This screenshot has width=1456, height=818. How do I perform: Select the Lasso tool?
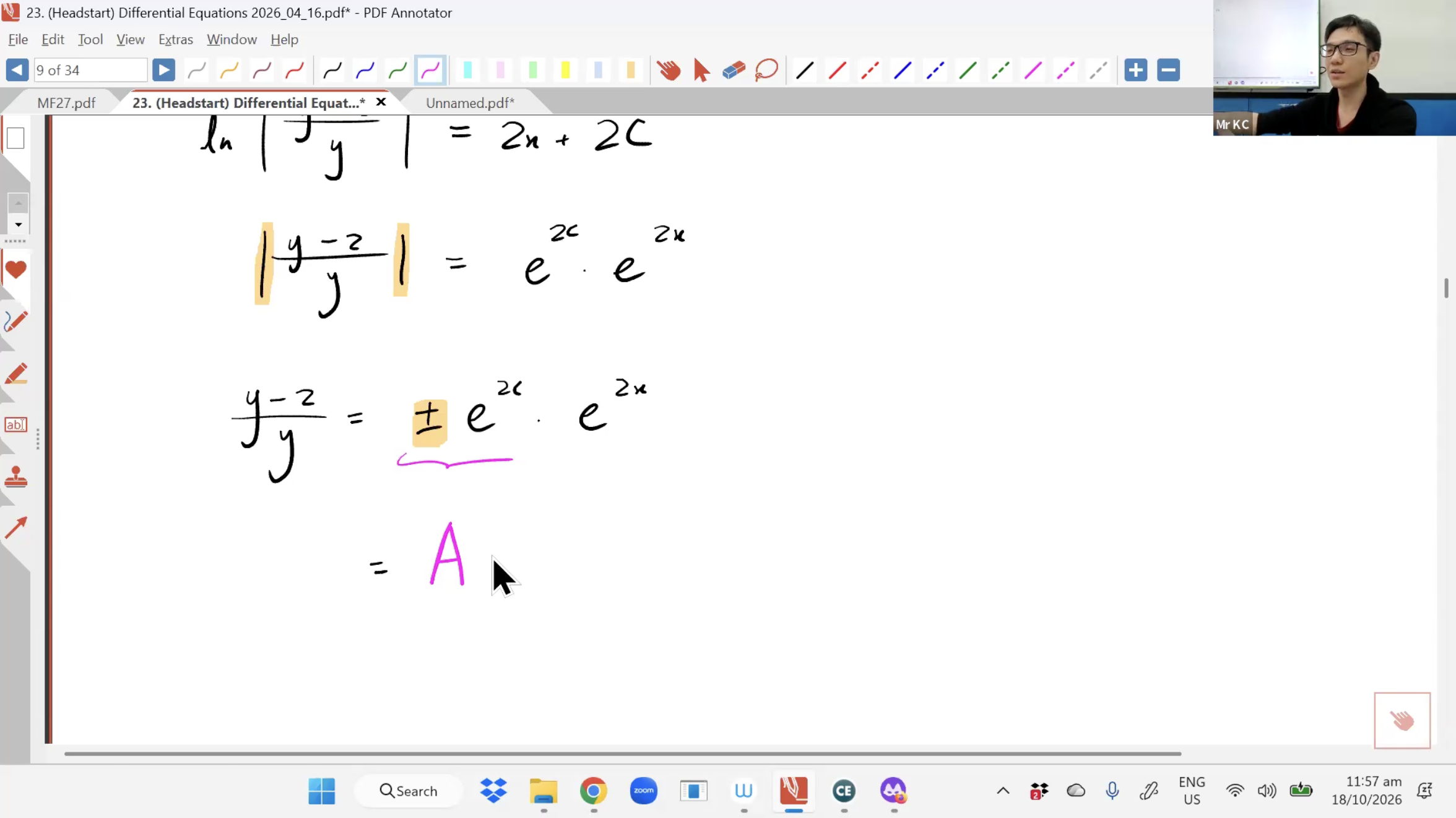click(x=766, y=70)
